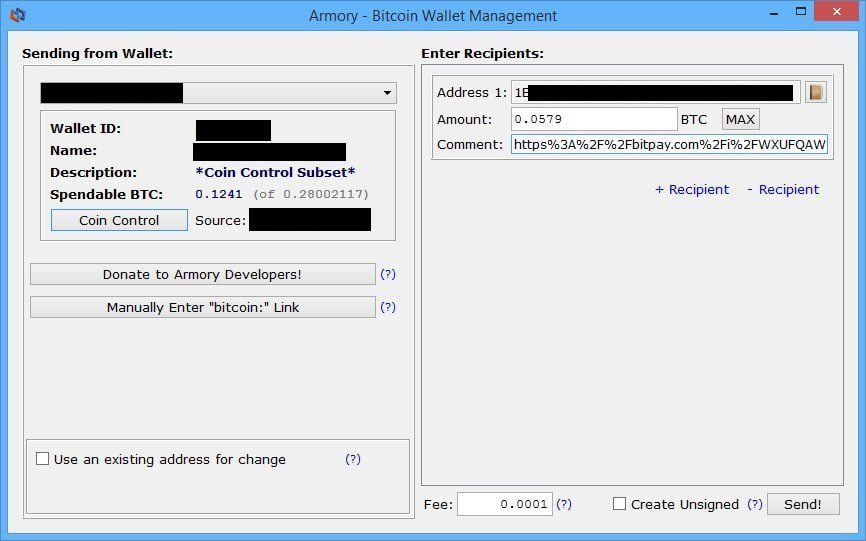Screen dimensions: 866x541
Task: Click the Enter Recipients heading
Action: (482, 54)
